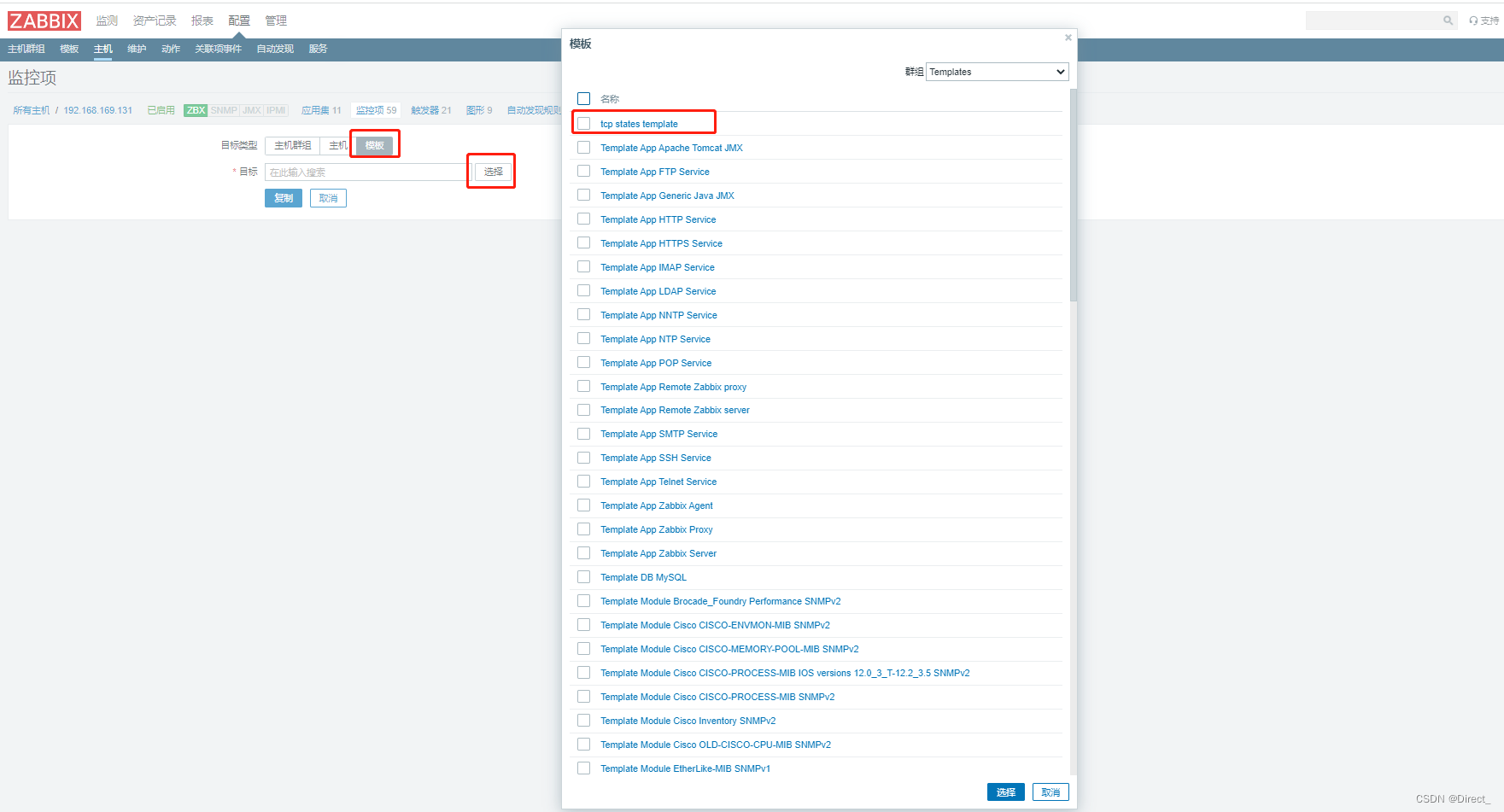Open Template App NNTP Service link

(x=658, y=315)
